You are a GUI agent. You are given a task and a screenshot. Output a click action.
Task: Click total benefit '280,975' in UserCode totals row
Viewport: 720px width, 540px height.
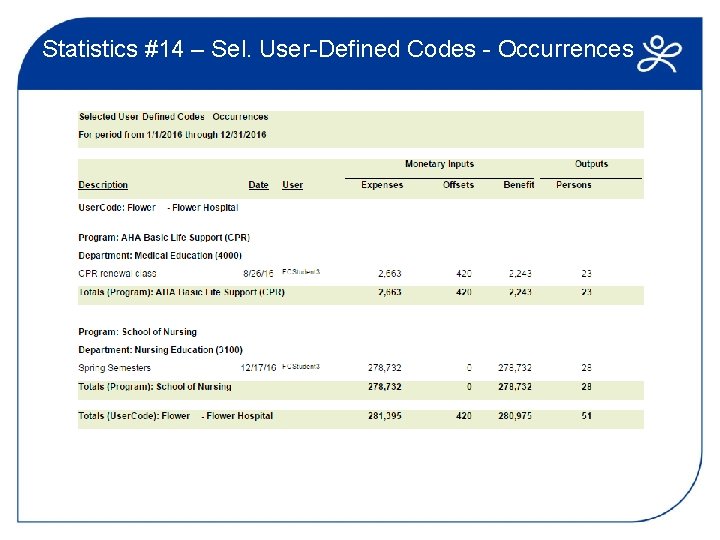[515, 416]
